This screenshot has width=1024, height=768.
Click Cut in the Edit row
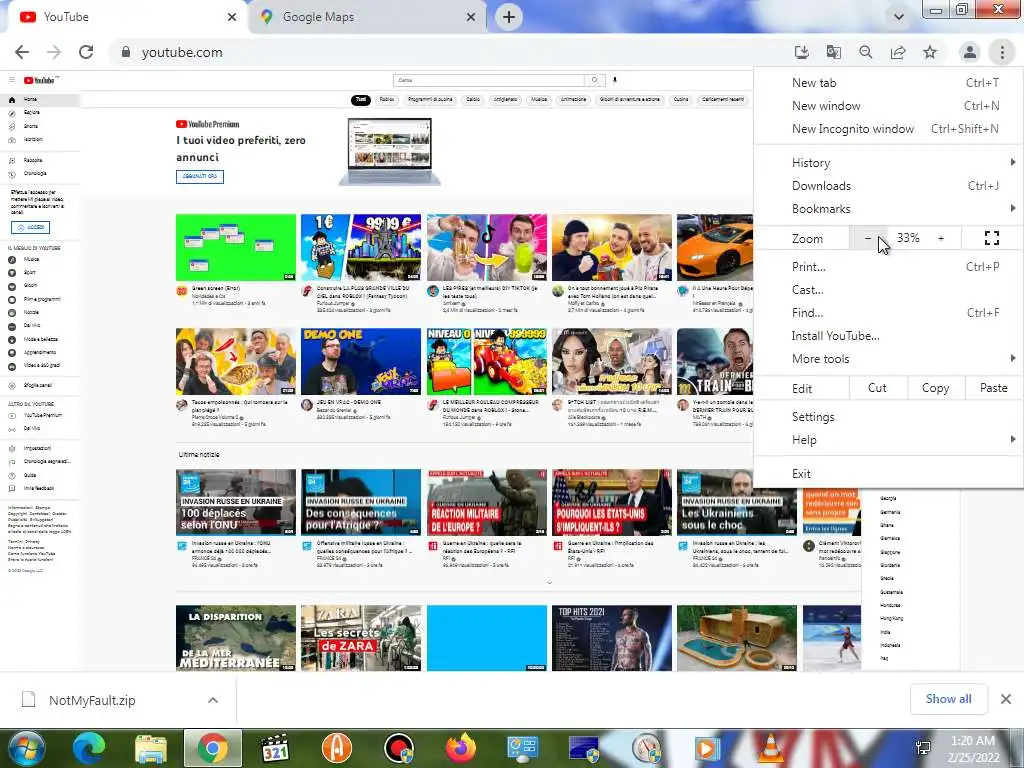(877, 388)
